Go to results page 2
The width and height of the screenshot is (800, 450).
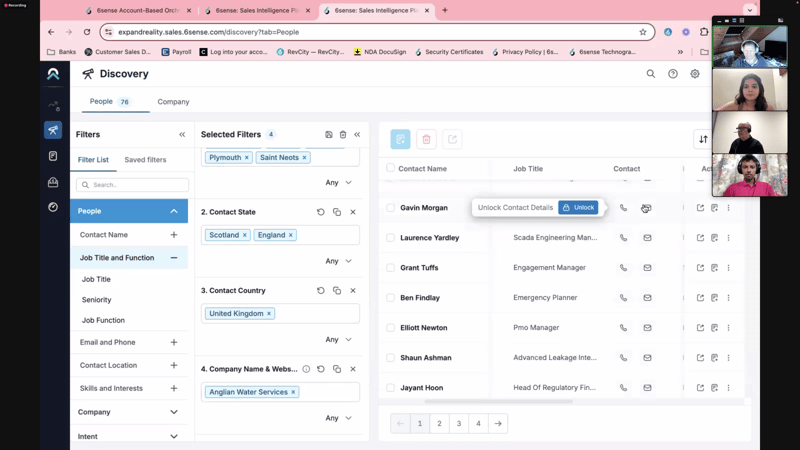[x=439, y=423]
